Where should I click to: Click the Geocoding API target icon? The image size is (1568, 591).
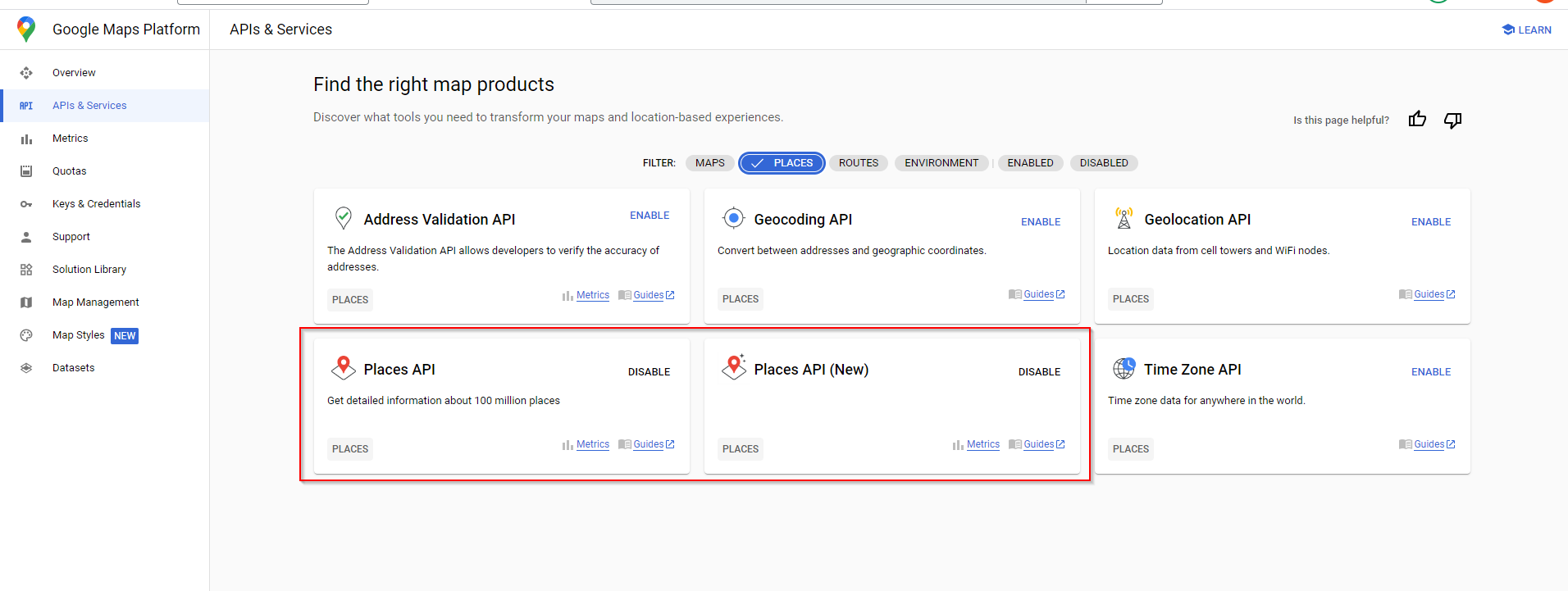(x=733, y=218)
